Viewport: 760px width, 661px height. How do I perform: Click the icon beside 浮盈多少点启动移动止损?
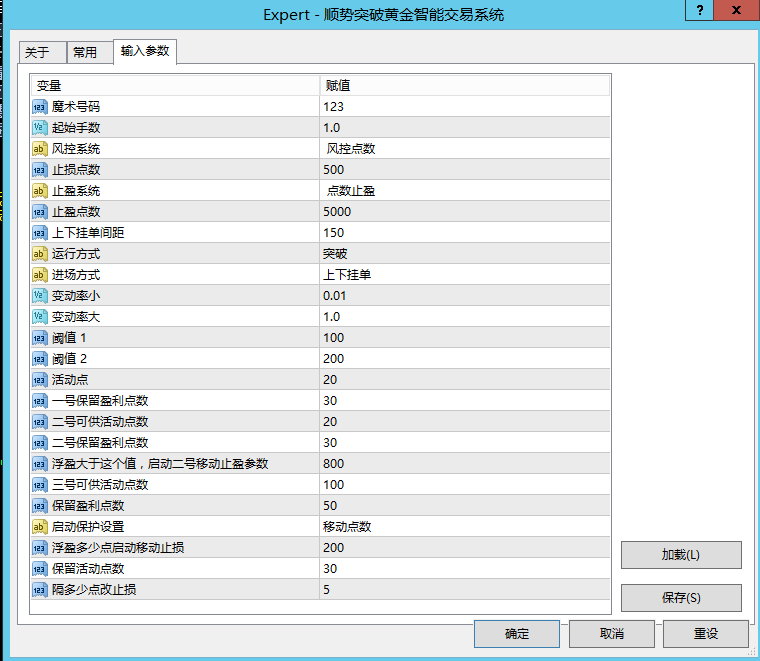(x=40, y=548)
